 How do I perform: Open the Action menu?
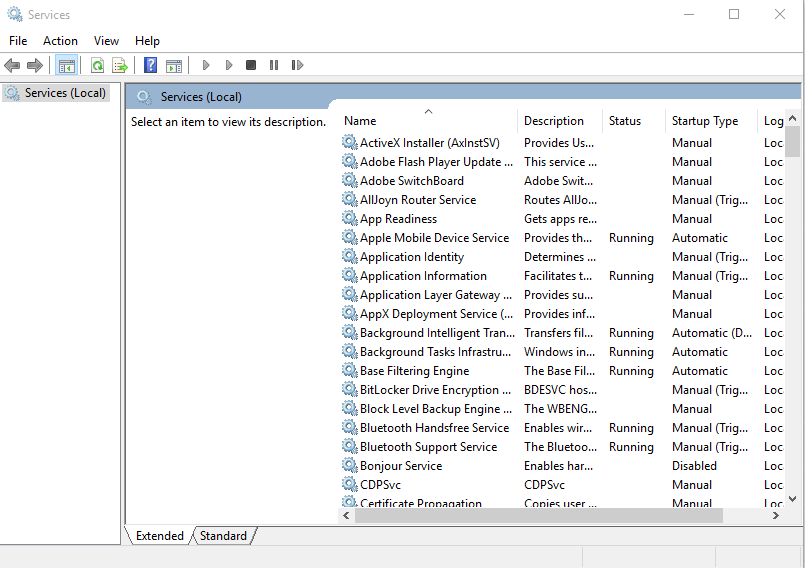click(x=60, y=41)
